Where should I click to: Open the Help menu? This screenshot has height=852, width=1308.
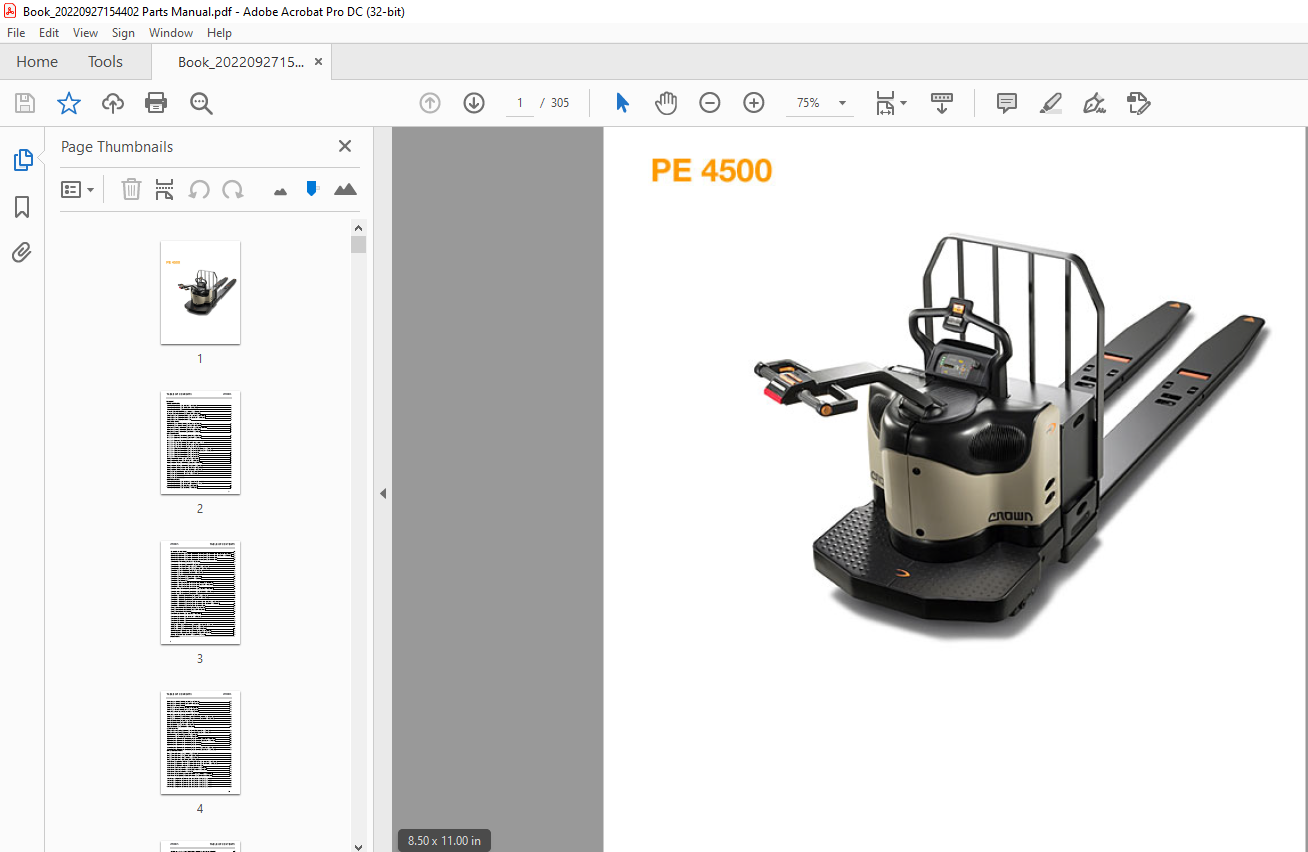click(219, 33)
